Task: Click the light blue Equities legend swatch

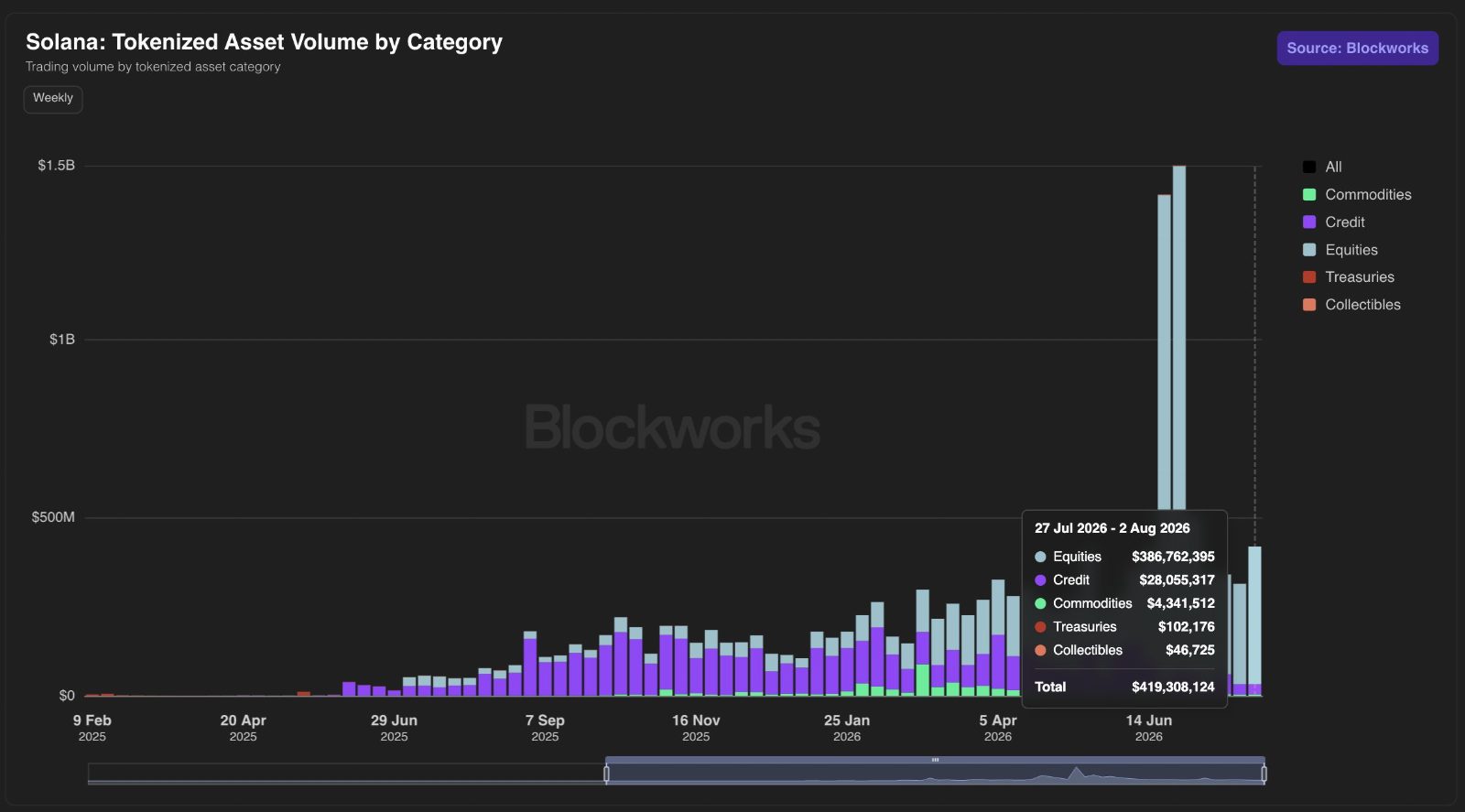Action: click(x=1309, y=250)
